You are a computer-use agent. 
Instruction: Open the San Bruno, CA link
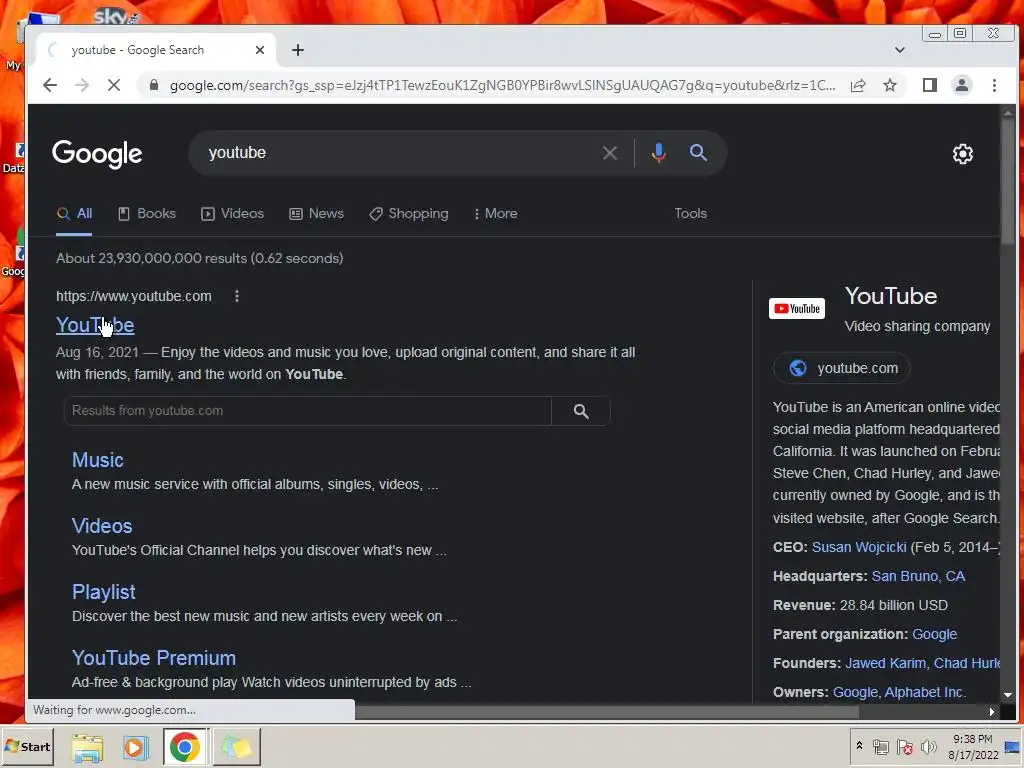[x=918, y=577]
